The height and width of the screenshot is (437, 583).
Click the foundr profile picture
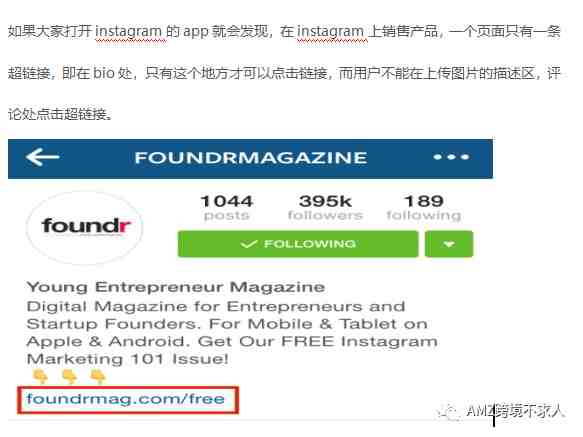click(x=85, y=227)
